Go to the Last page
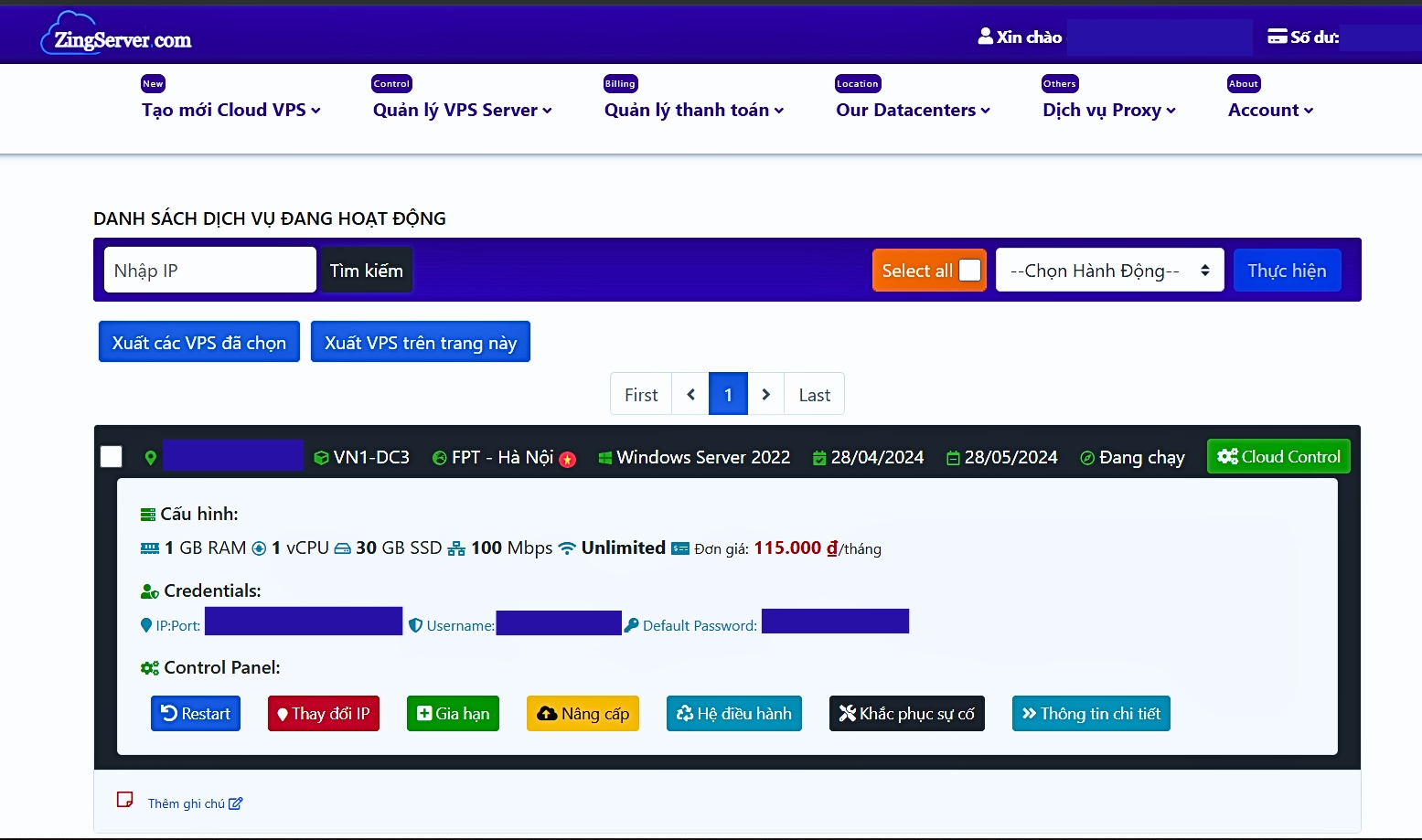Viewport: 1422px width, 840px height. tap(814, 394)
